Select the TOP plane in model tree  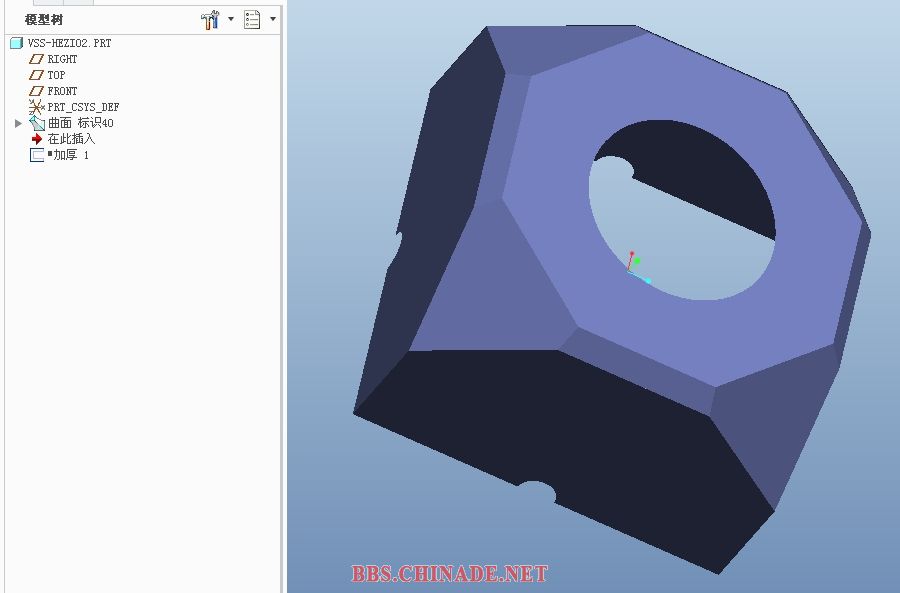tap(56, 75)
